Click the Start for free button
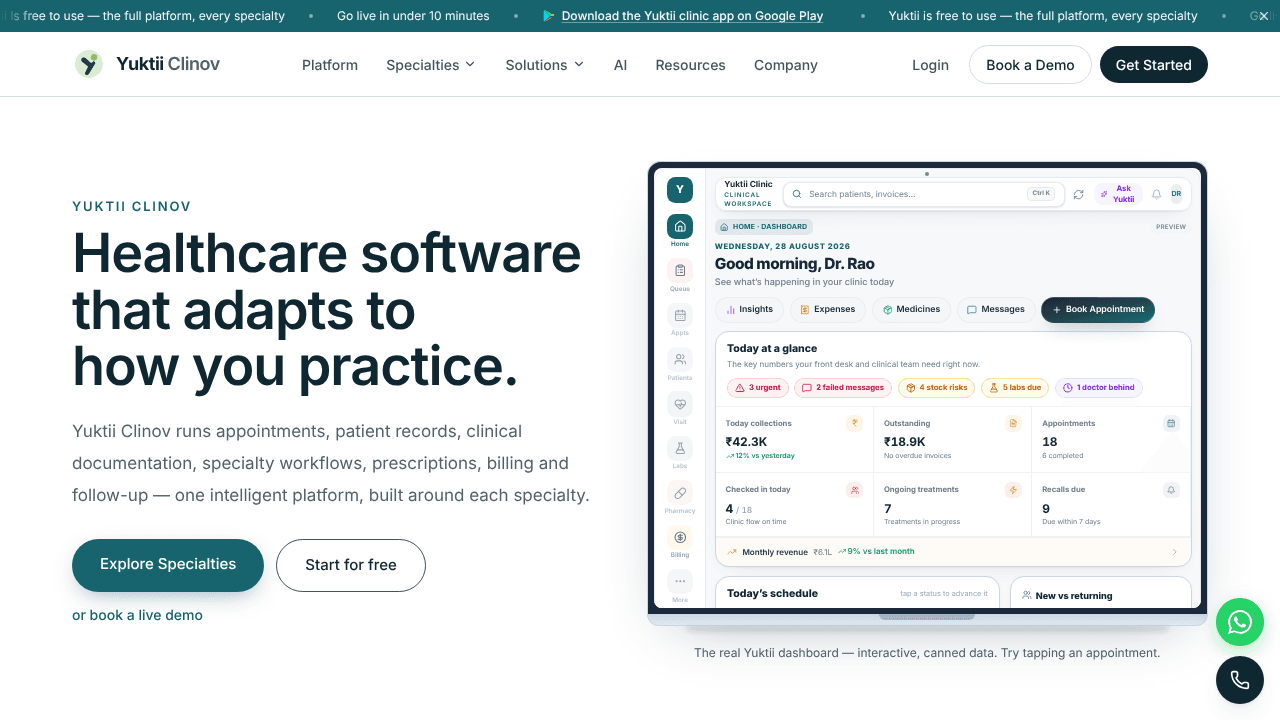This screenshot has height=720, width=1280. [x=351, y=565]
